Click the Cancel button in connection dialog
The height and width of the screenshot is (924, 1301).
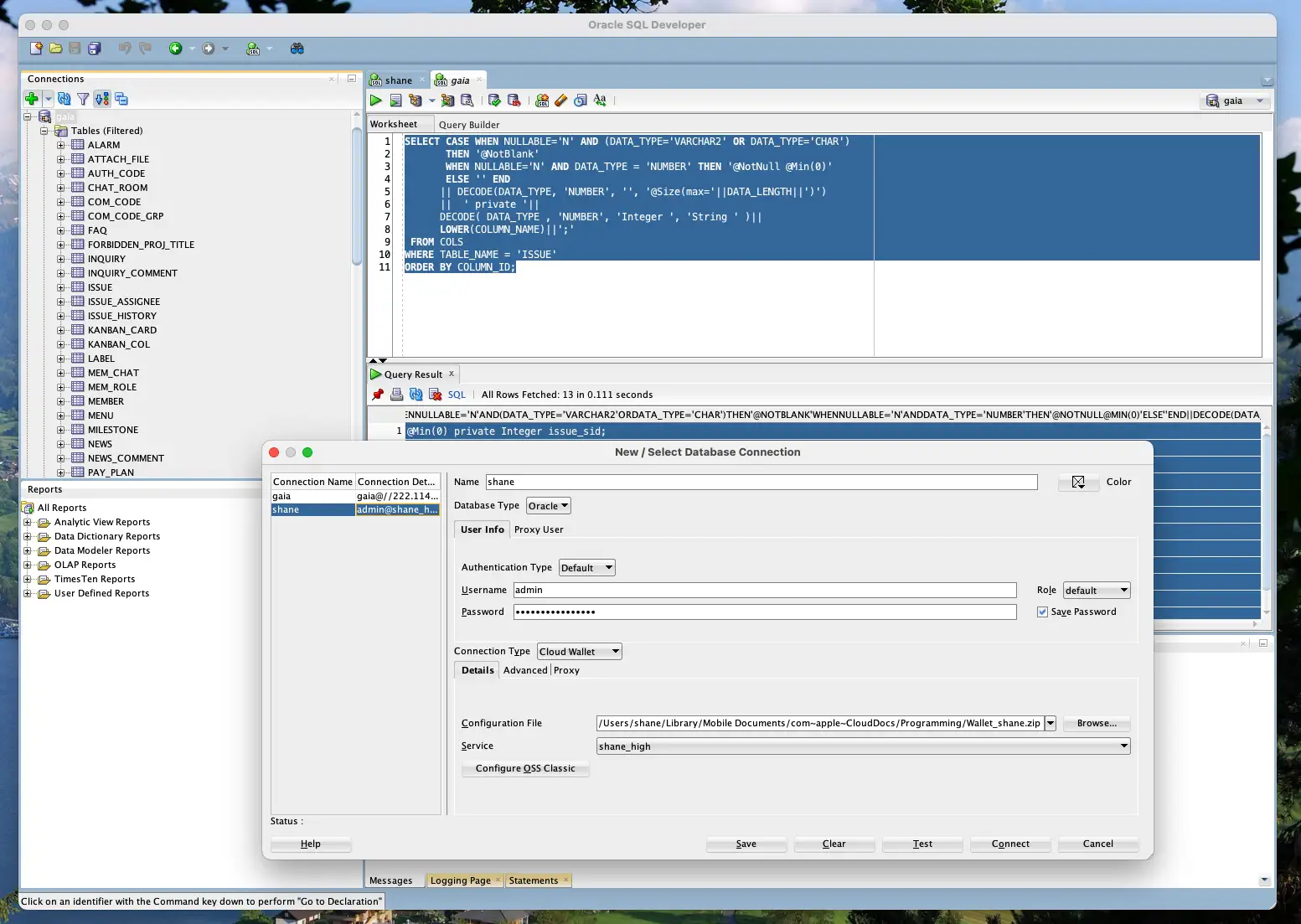(x=1098, y=844)
